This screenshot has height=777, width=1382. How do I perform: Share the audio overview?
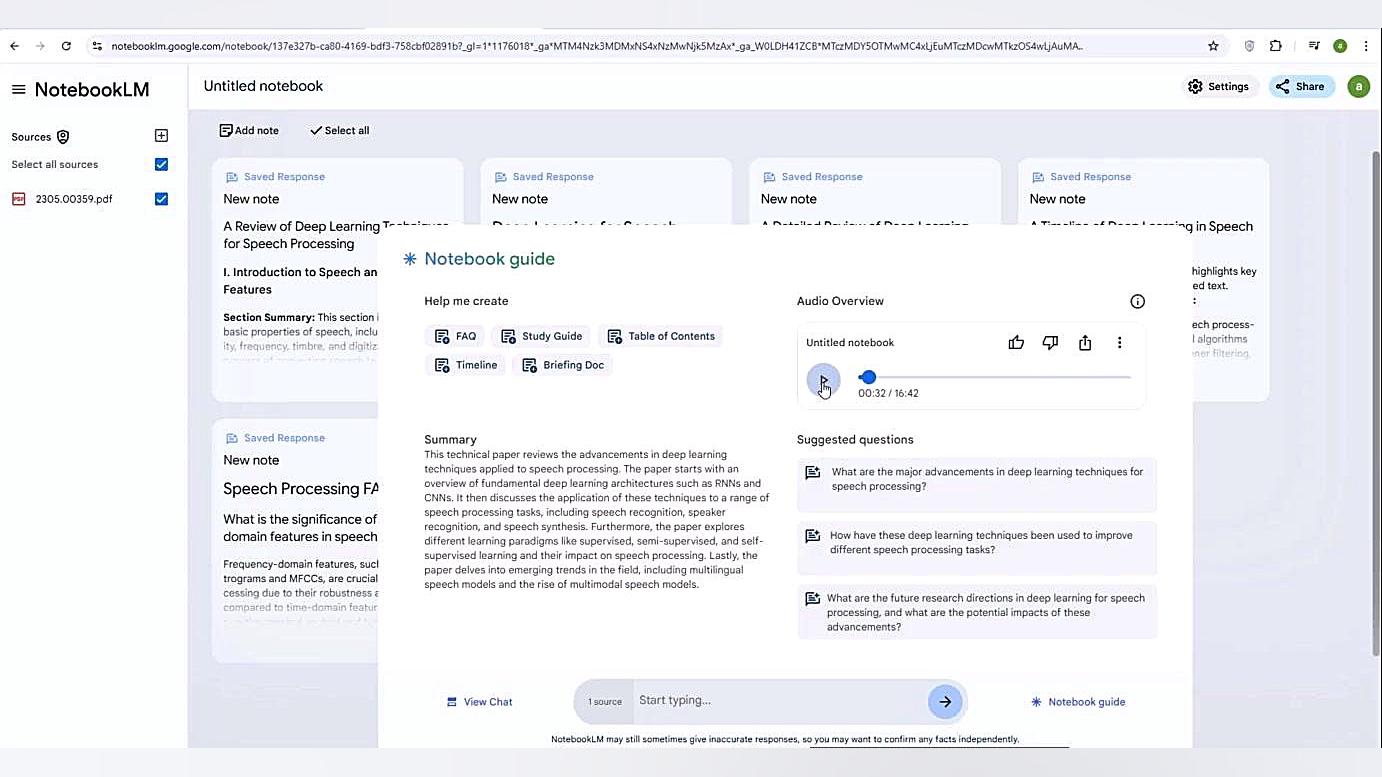1085,343
